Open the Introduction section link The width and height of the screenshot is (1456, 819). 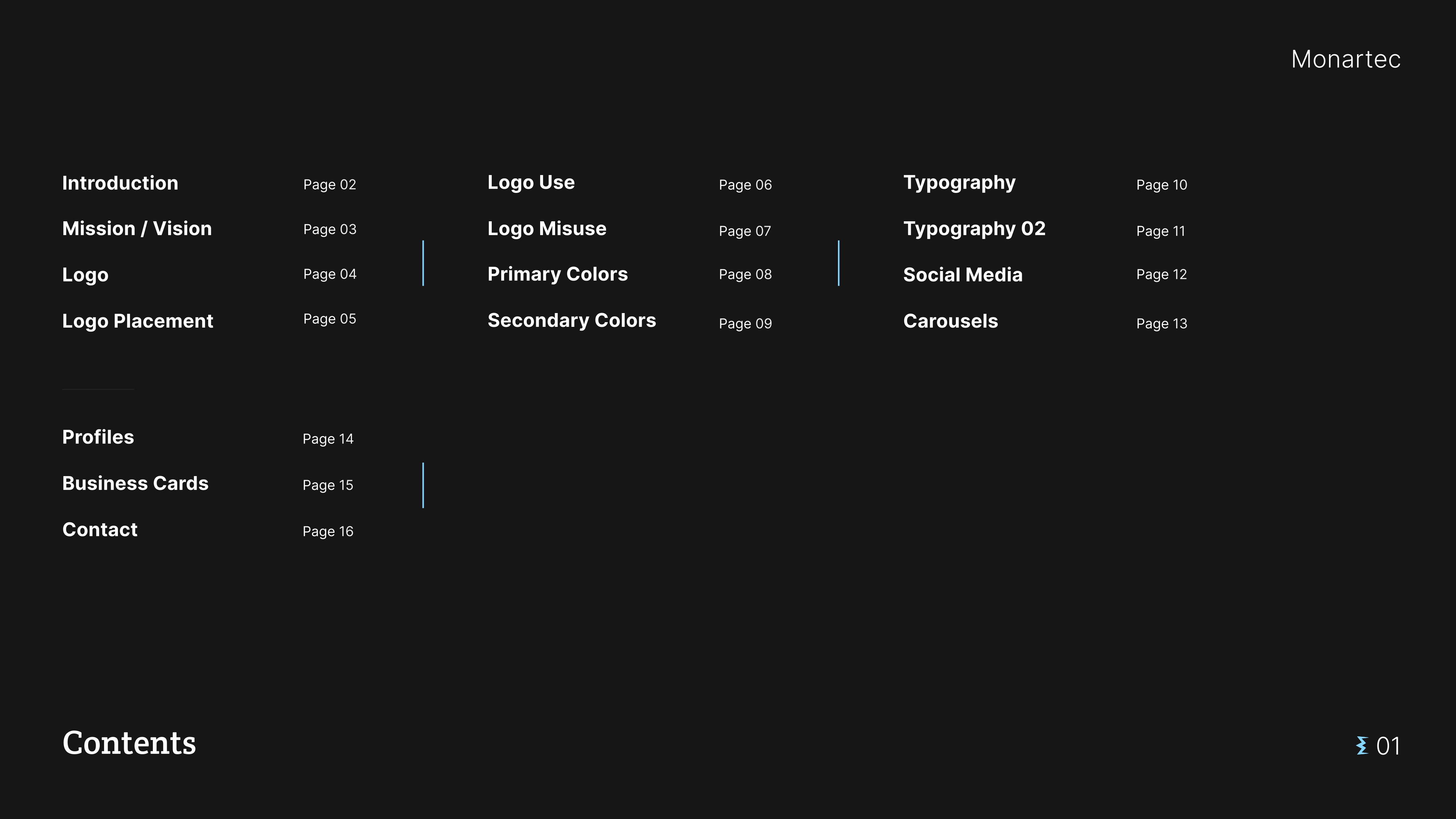point(120,183)
